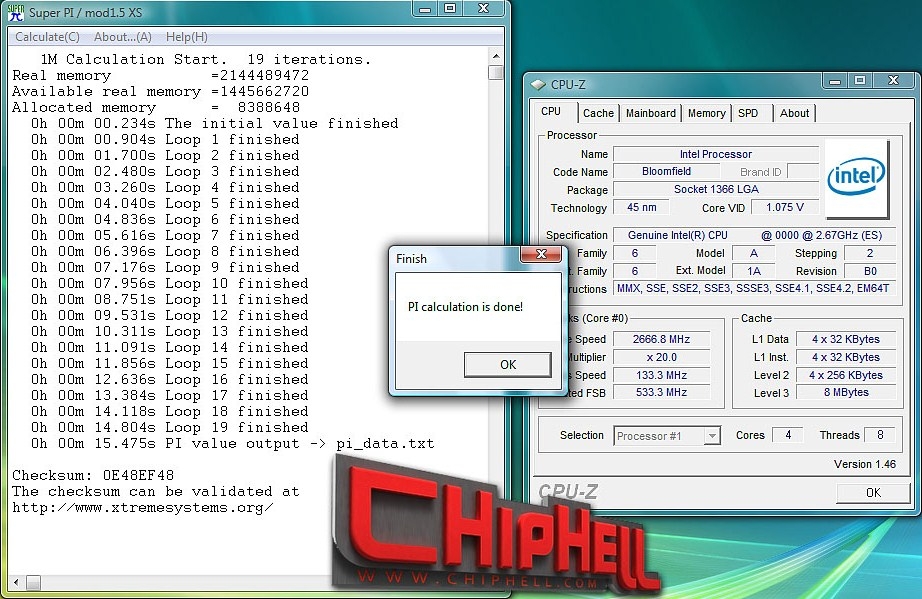This screenshot has width=922, height=599.
Task: Click the Intel logo in CPU-Z
Action: [856, 178]
